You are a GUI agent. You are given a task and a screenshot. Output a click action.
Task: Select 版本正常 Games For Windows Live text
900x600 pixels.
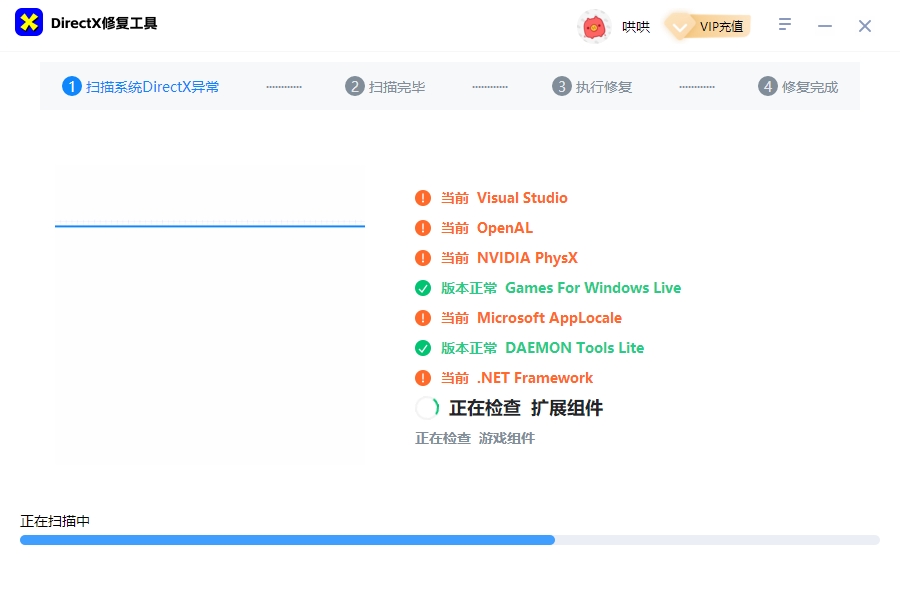pos(561,288)
